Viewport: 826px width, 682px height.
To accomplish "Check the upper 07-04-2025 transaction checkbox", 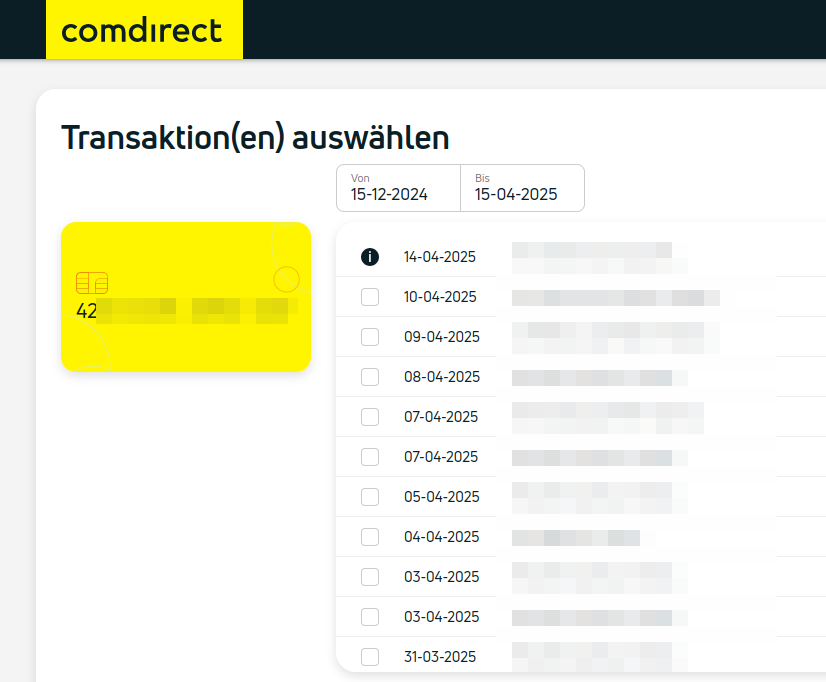I will [370, 417].
